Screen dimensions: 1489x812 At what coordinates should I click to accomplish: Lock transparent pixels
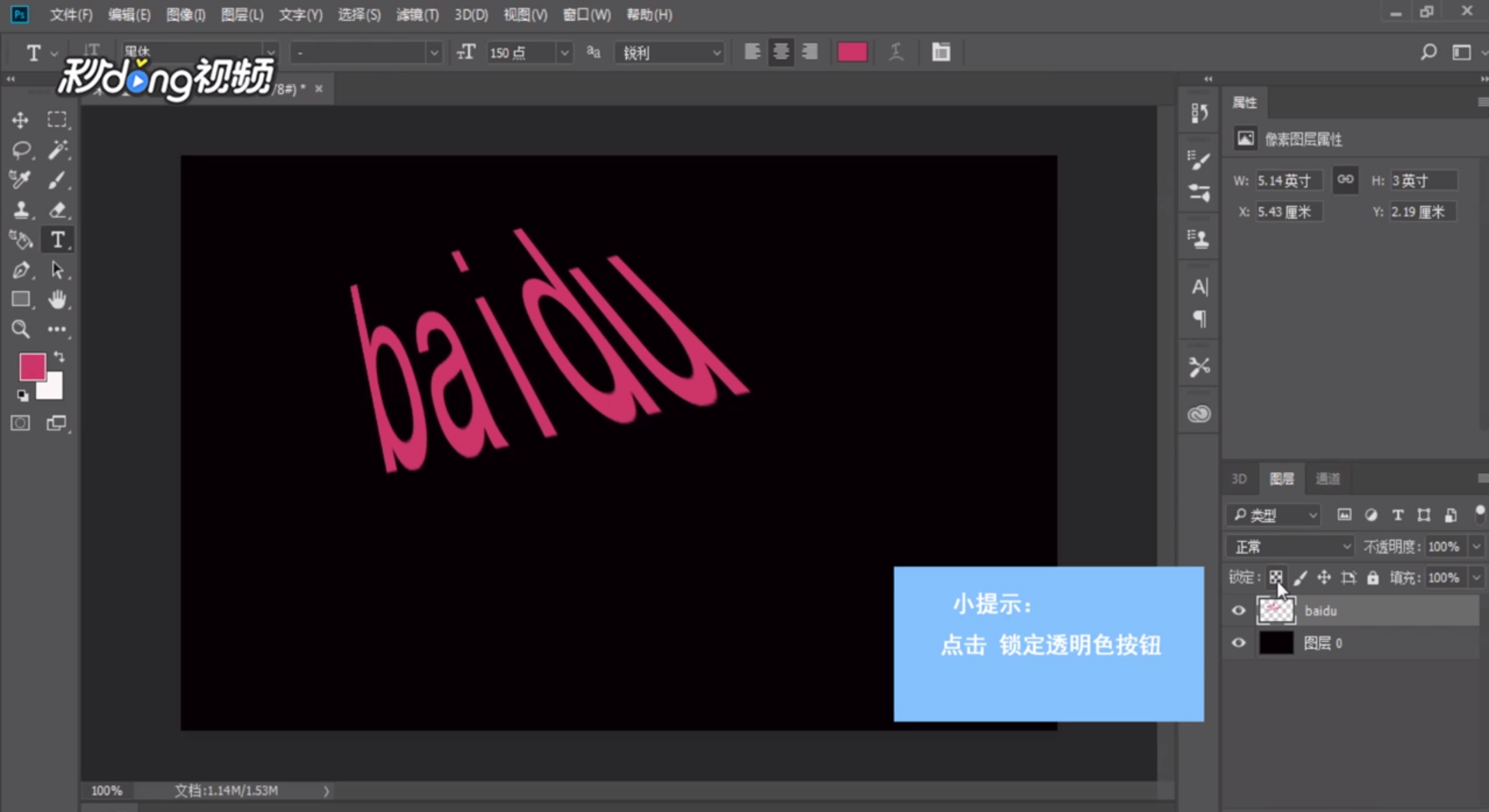tap(1276, 577)
